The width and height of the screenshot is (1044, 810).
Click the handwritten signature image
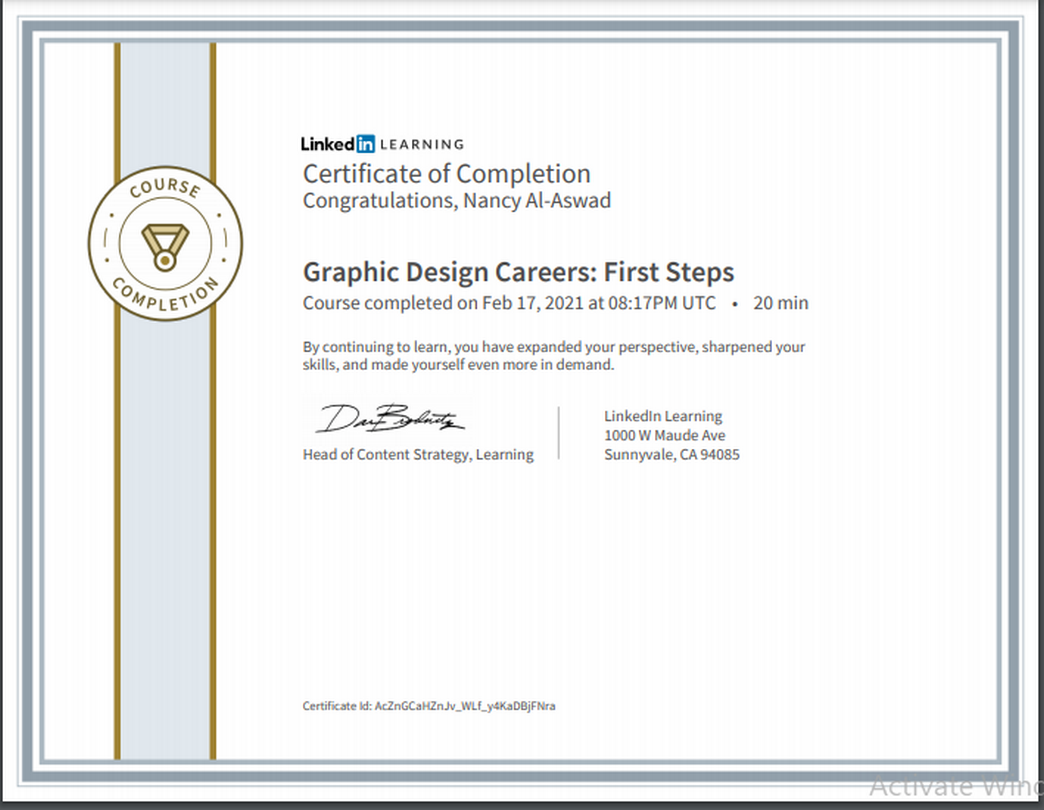(390, 418)
